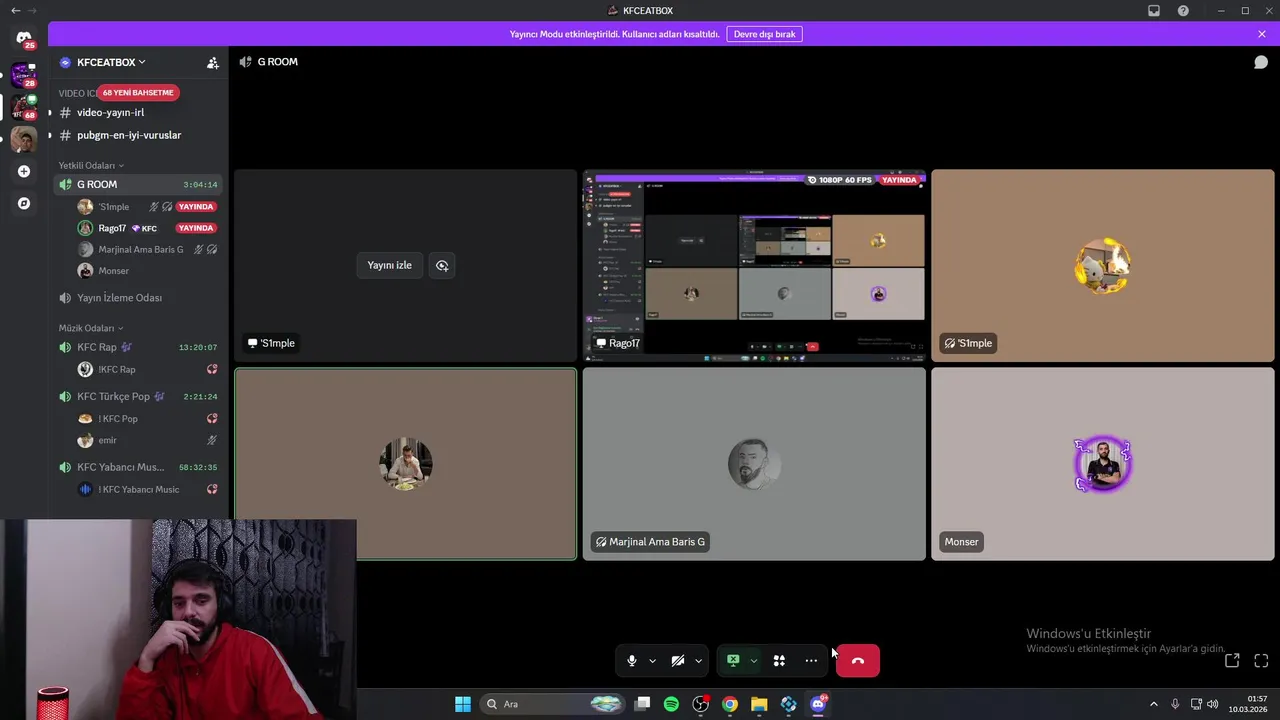Disconnect from the call with the red hang-up button

858,660
